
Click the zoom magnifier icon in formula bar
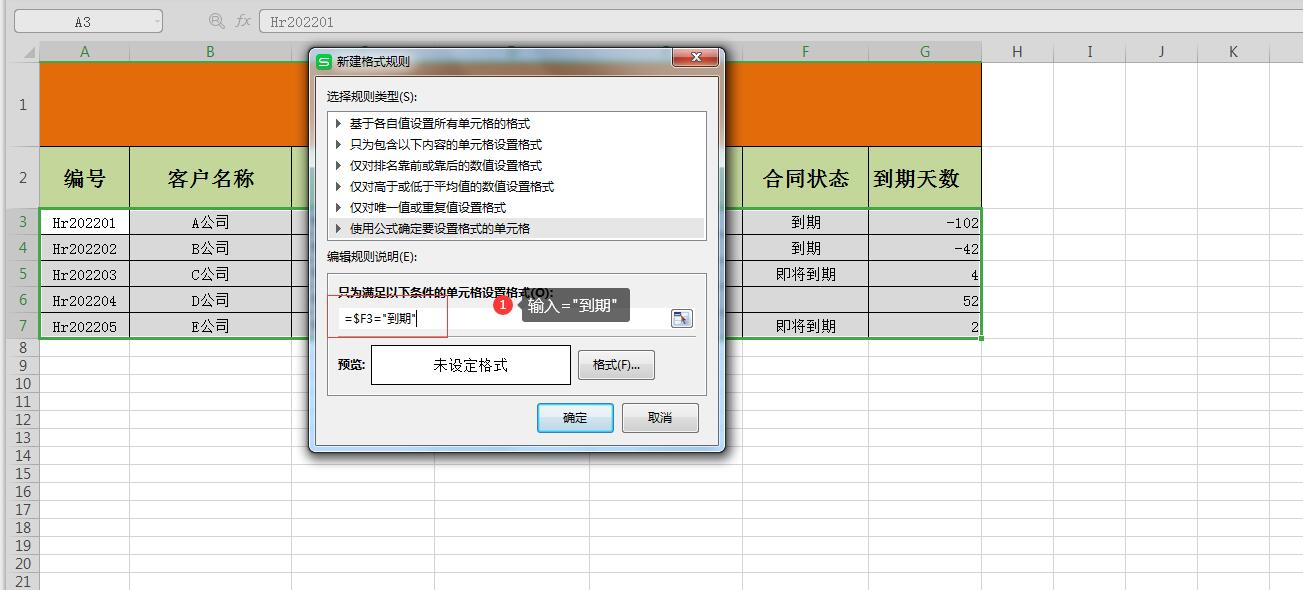(216, 21)
